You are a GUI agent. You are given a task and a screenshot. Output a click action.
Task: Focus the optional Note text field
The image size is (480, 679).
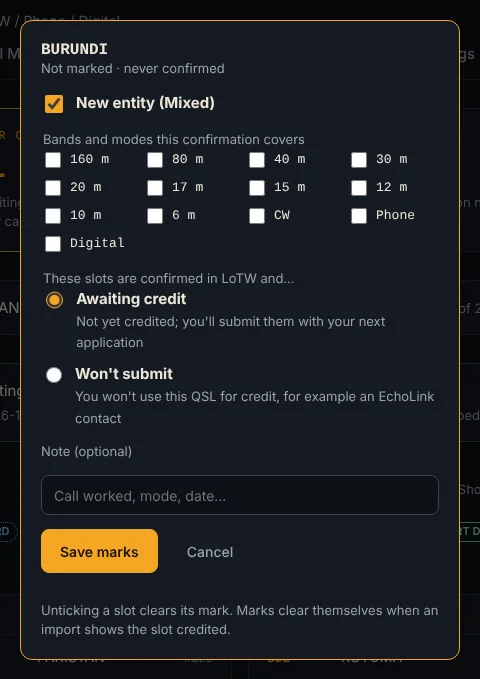(240, 495)
